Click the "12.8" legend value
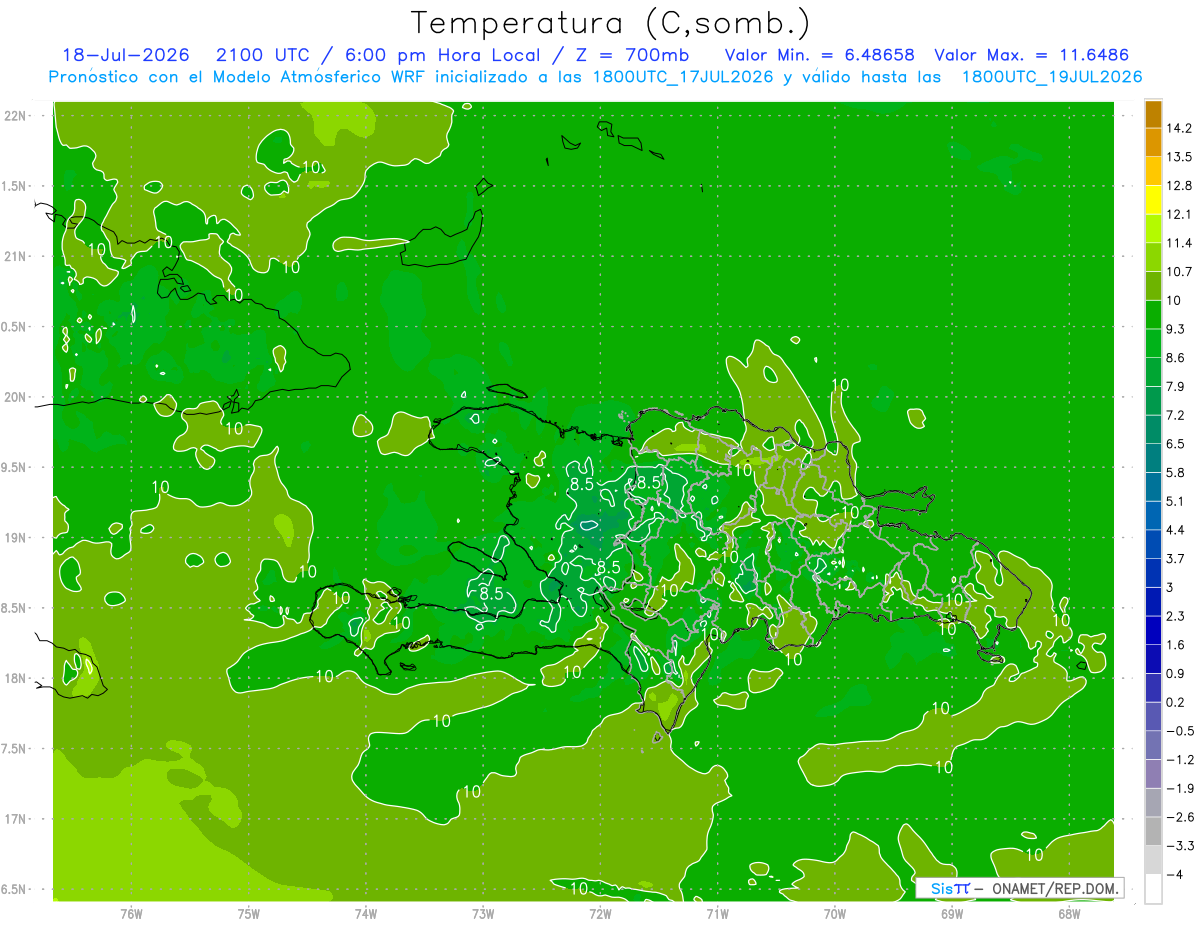The width and height of the screenshot is (1200, 927). point(1179,186)
